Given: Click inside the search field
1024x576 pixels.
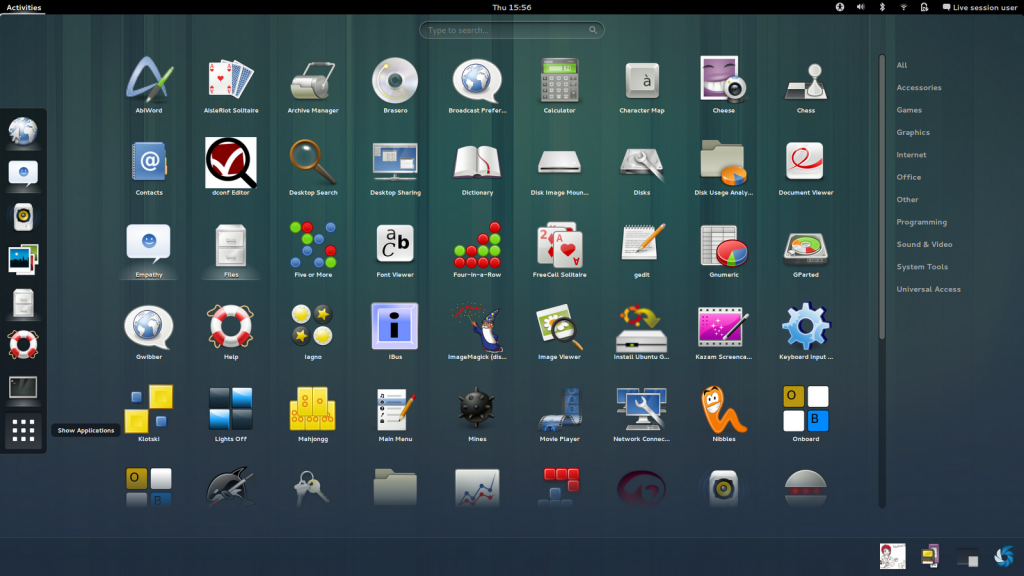Looking at the screenshot, I should coord(511,29).
